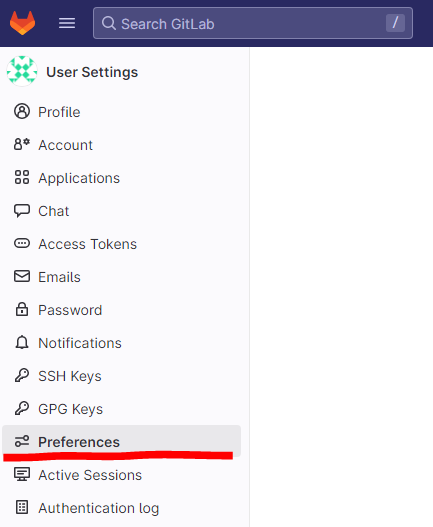
Task: Click the Emails envelope icon
Action: click(22, 276)
